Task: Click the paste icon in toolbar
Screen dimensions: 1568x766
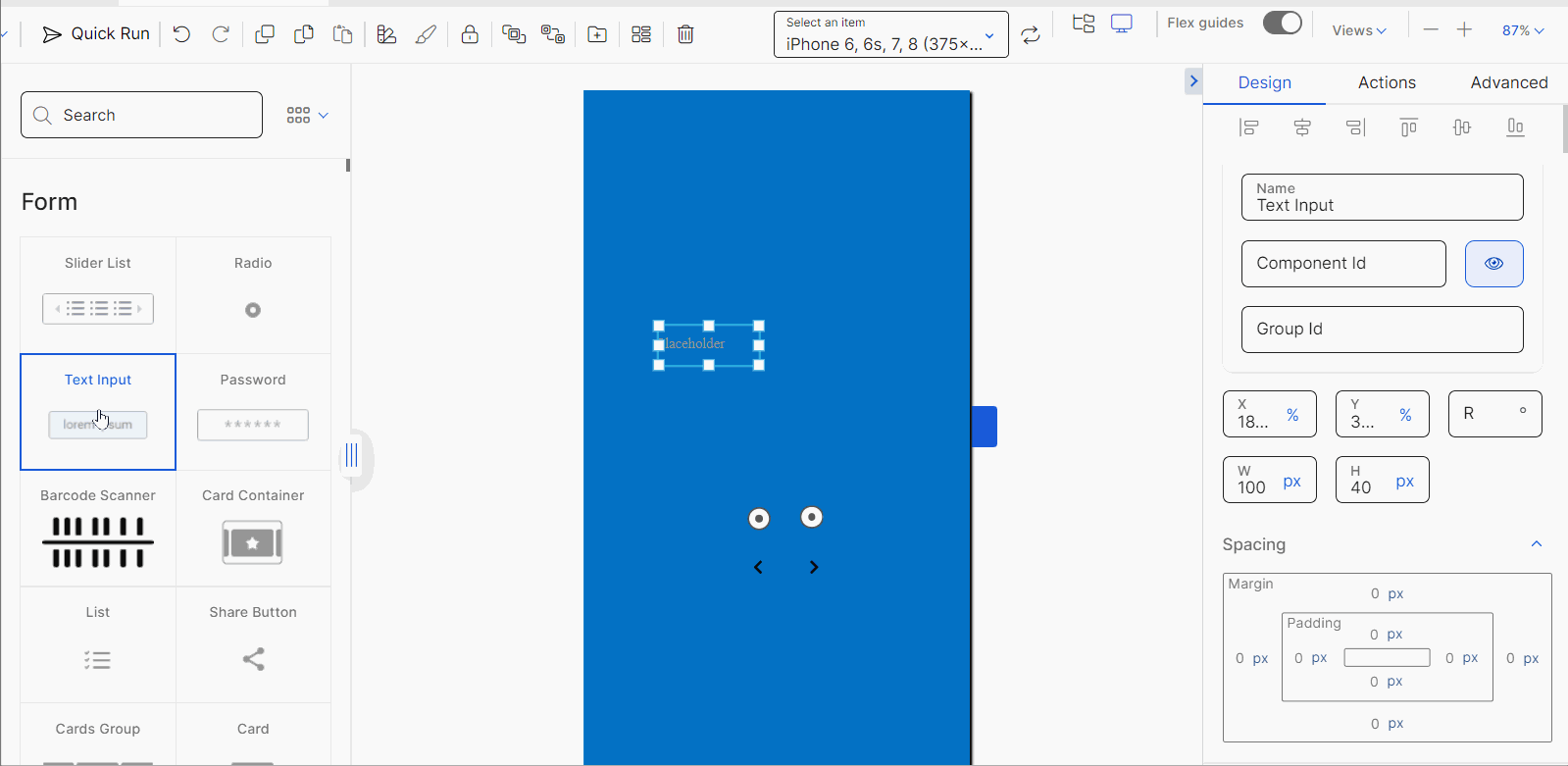Action: (342, 34)
